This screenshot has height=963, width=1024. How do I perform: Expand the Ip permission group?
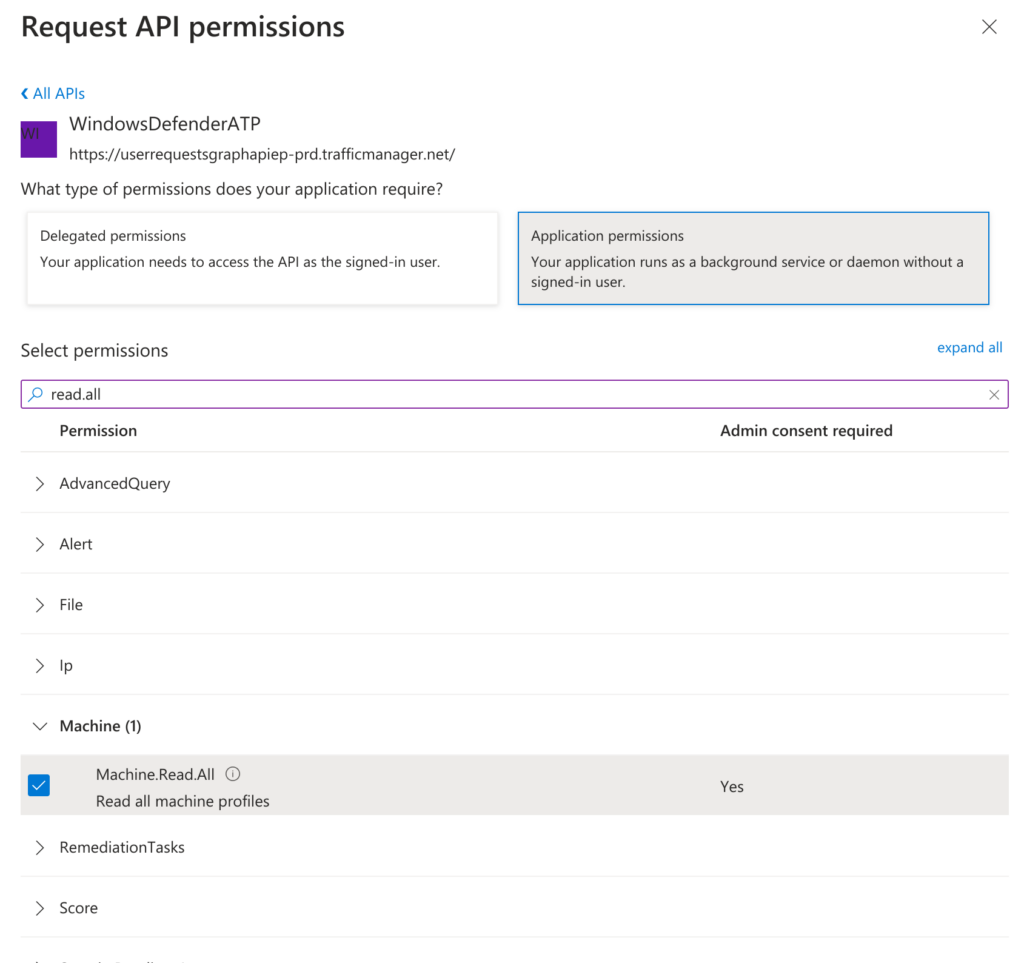pos(40,666)
